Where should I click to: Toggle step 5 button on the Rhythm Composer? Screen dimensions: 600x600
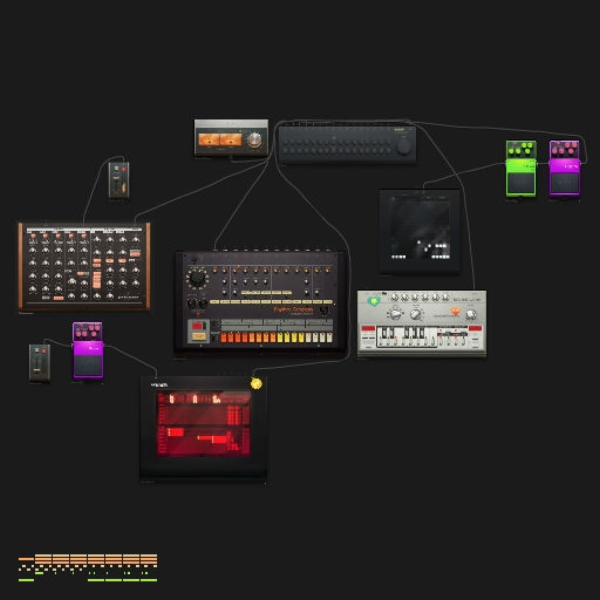(251, 337)
